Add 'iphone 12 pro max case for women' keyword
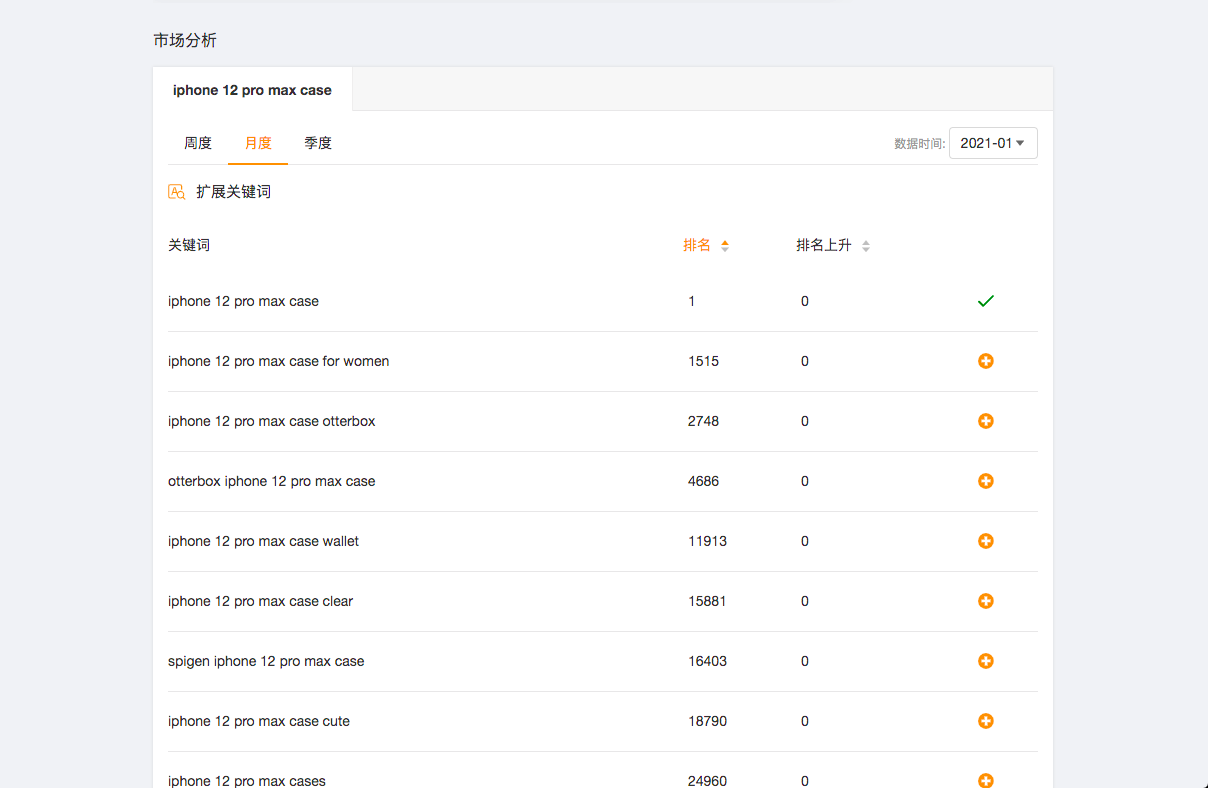Screen dimensions: 1208x788 point(985,361)
